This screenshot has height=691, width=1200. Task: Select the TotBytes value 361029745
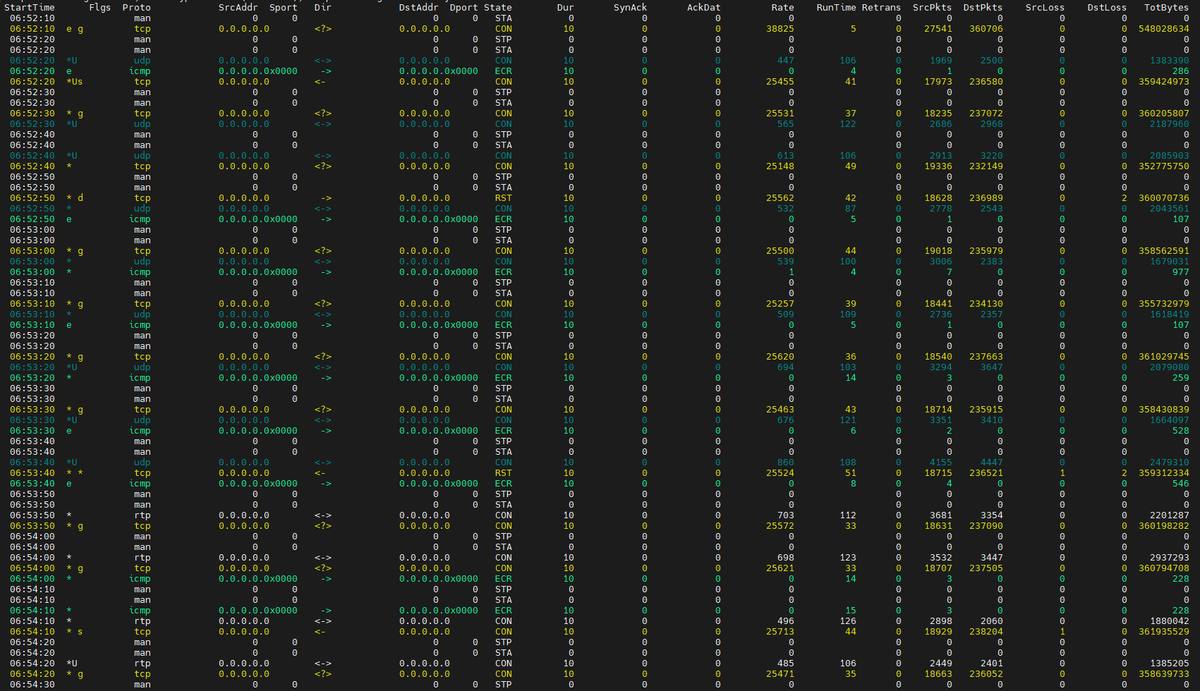tap(1163, 356)
